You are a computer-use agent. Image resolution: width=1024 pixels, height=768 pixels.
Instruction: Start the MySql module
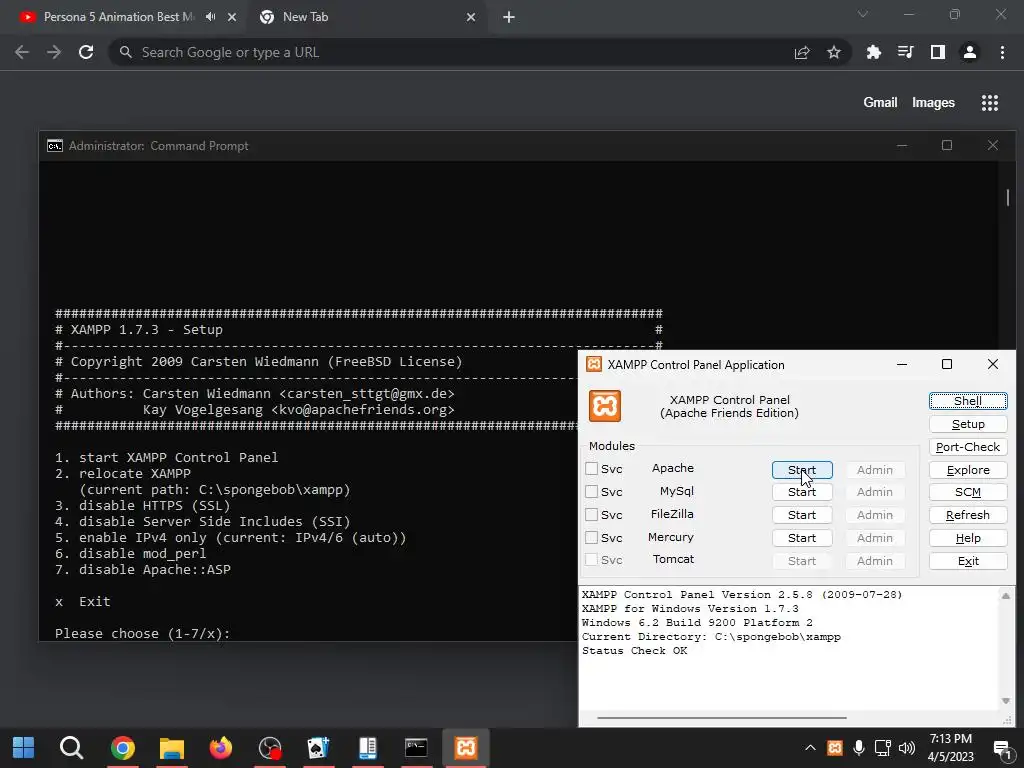click(x=802, y=492)
